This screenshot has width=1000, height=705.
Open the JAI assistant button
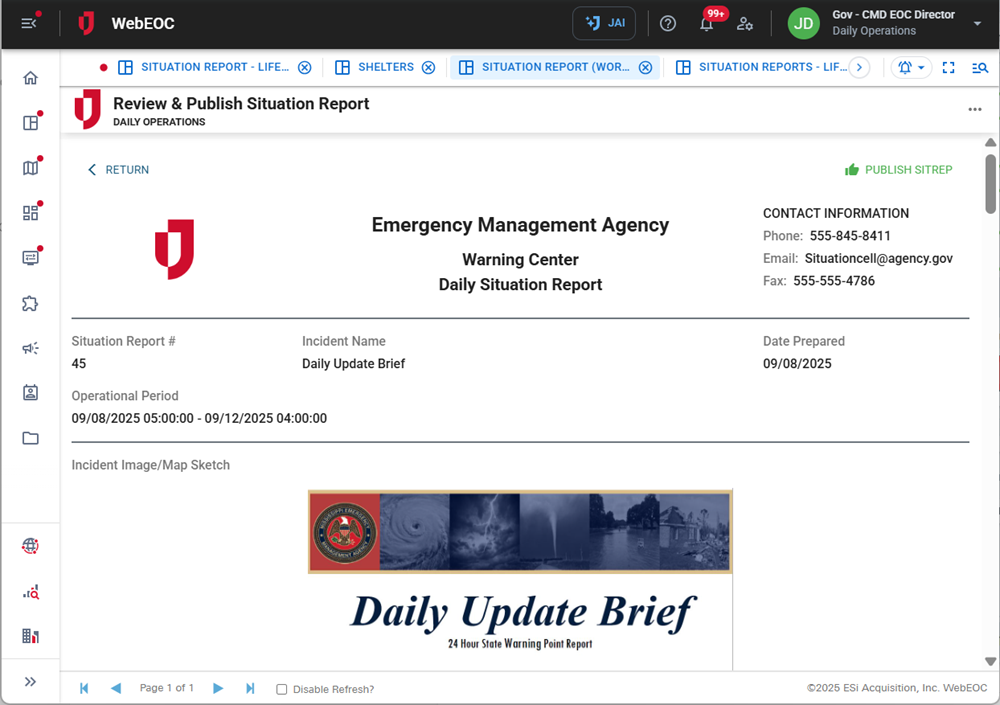click(604, 23)
